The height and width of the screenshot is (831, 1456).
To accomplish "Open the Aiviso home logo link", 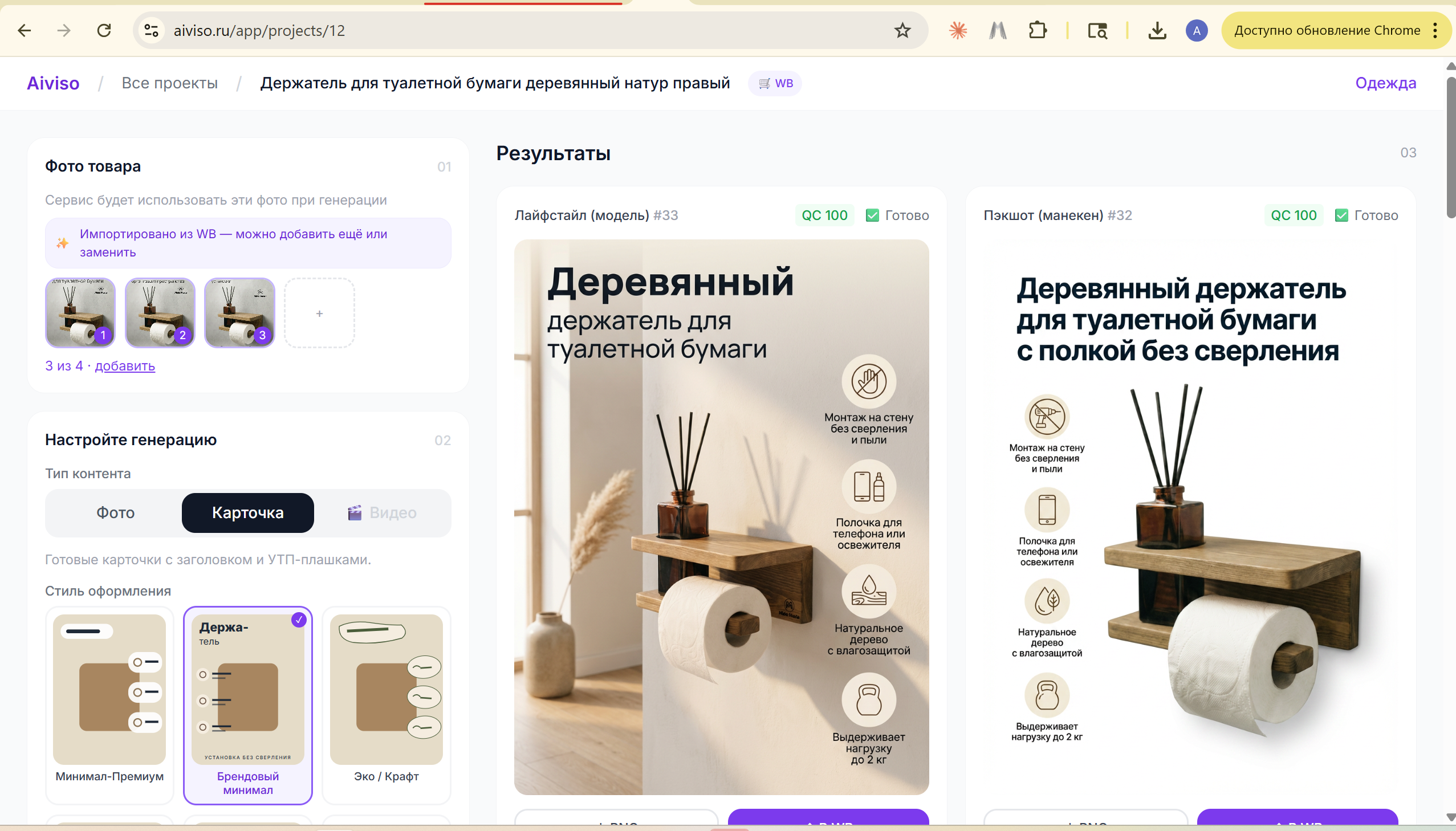I will (53, 83).
